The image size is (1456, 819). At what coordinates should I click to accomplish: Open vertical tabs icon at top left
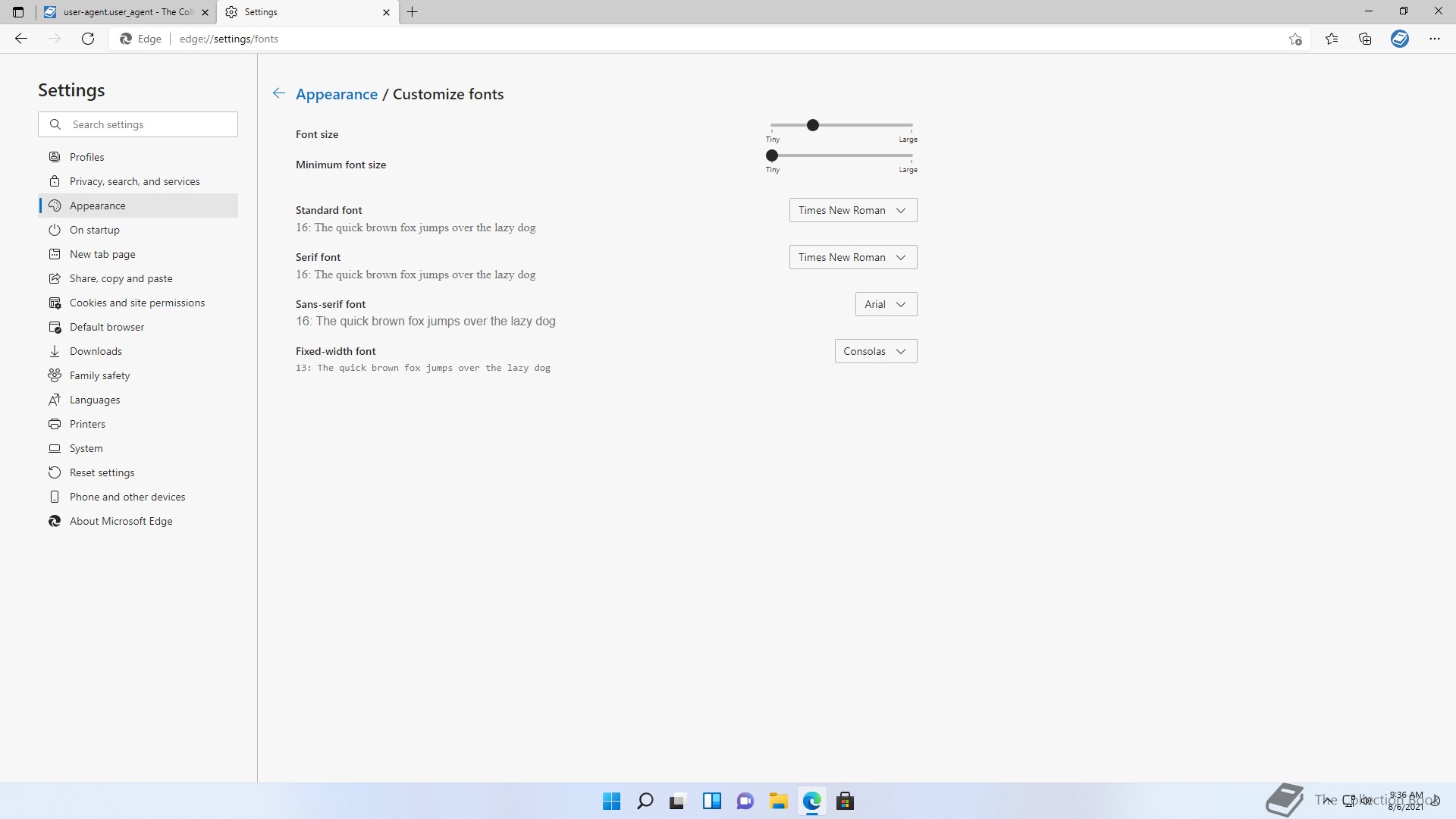(18, 12)
